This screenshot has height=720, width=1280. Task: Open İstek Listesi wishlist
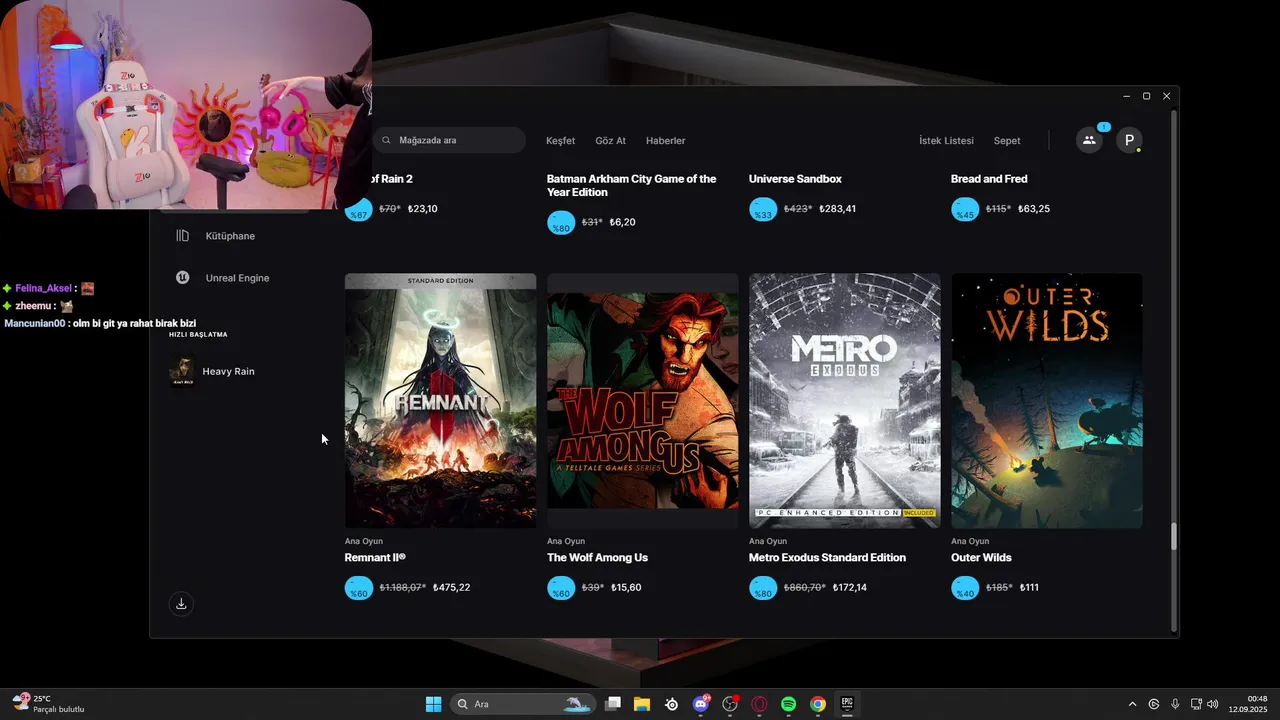tap(946, 141)
